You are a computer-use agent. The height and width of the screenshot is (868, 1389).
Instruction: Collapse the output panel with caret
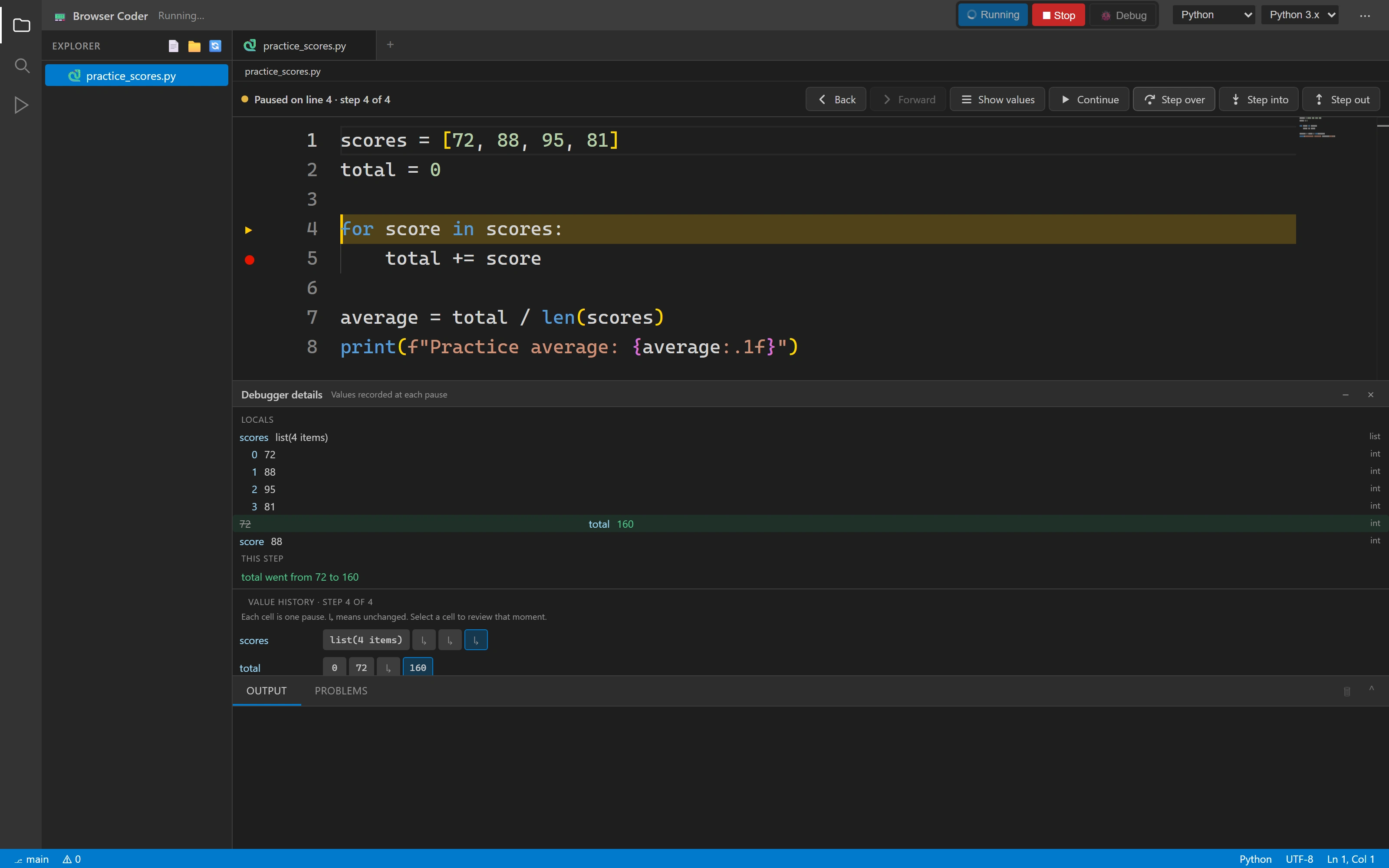1371,689
